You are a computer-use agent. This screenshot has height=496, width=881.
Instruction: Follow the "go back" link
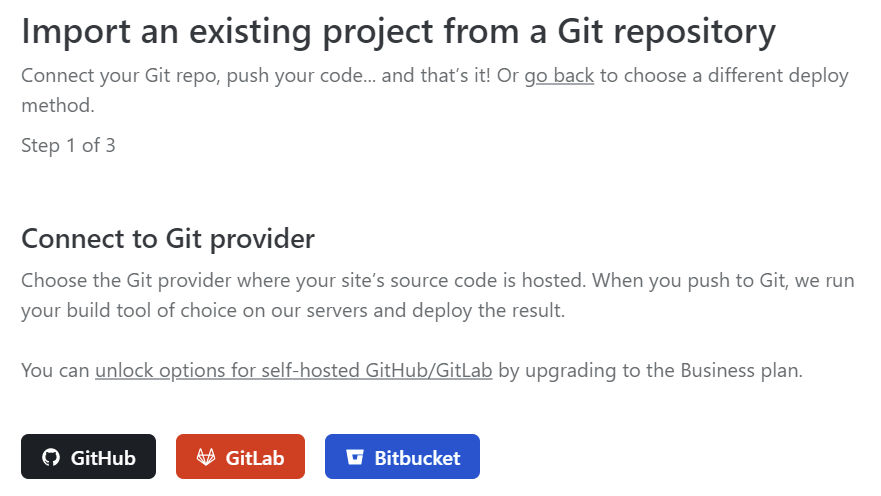pyautogui.click(x=559, y=76)
